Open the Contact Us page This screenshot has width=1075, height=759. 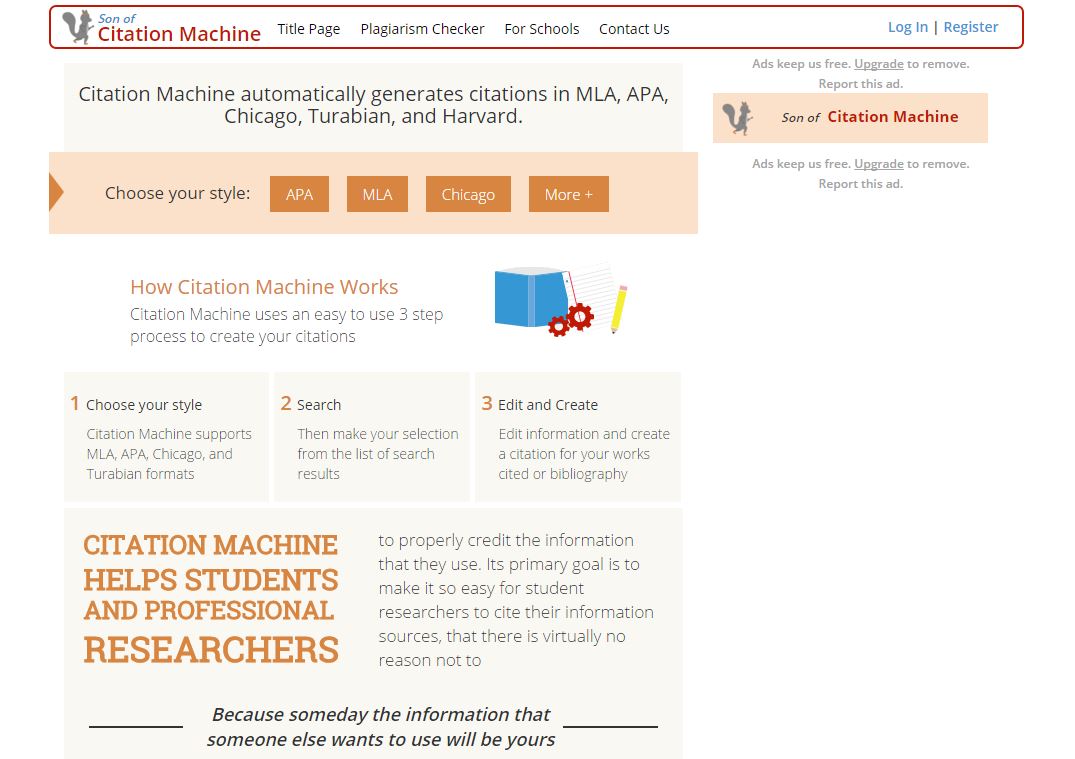pyautogui.click(x=634, y=29)
